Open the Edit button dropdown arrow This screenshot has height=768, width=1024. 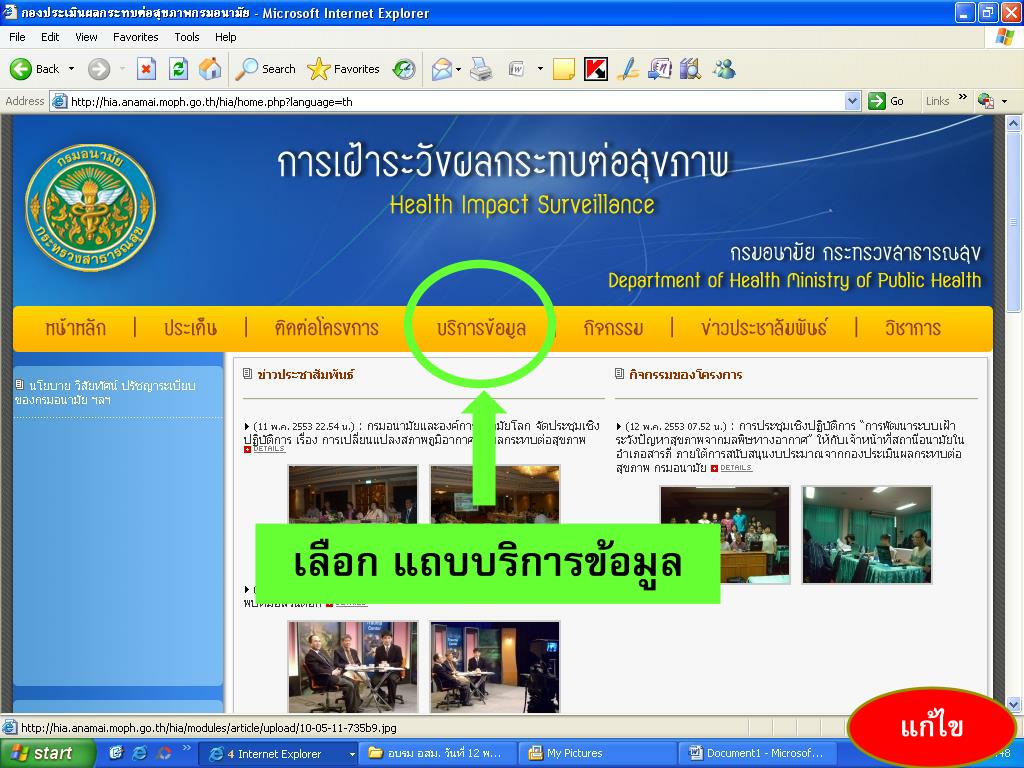(x=540, y=69)
